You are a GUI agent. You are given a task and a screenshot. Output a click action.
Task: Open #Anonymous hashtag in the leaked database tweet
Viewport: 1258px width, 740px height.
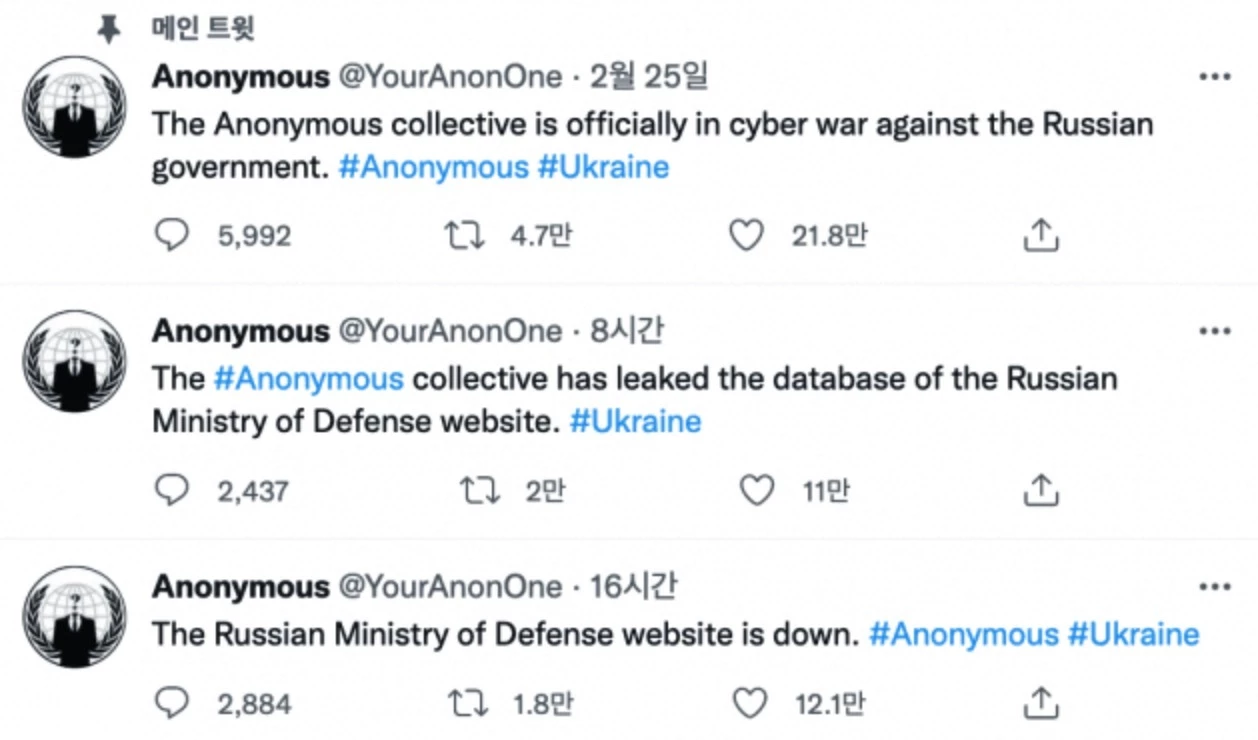pyautogui.click(x=309, y=379)
